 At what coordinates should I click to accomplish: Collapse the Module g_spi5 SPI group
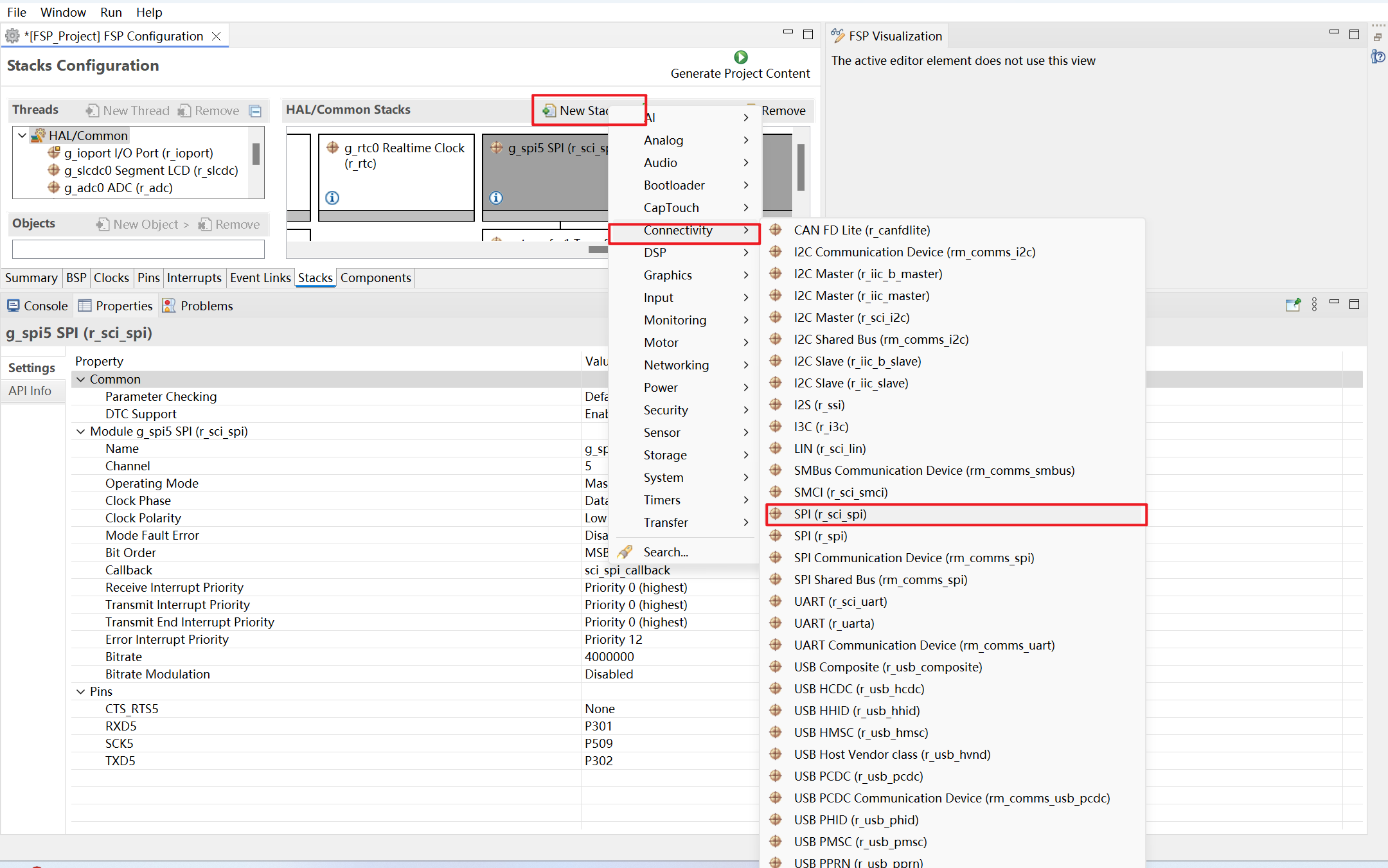click(x=81, y=431)
